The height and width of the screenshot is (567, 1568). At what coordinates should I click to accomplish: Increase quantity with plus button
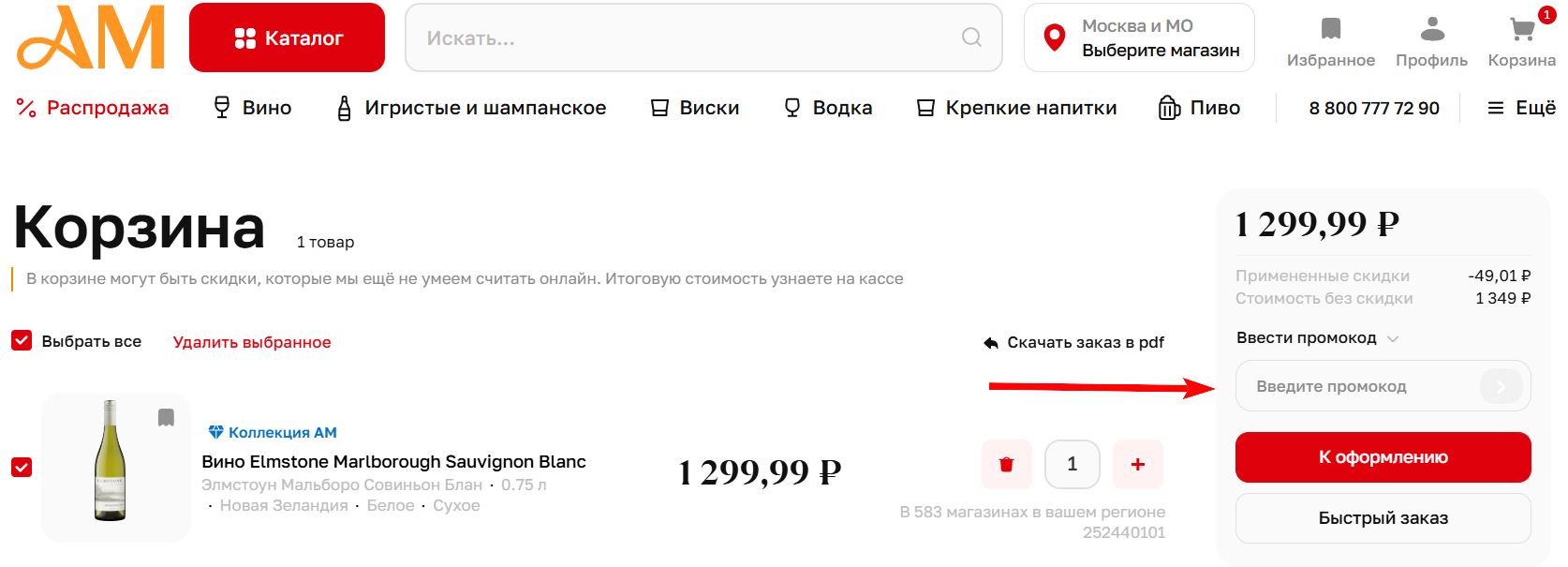(x=1138, y=464)
